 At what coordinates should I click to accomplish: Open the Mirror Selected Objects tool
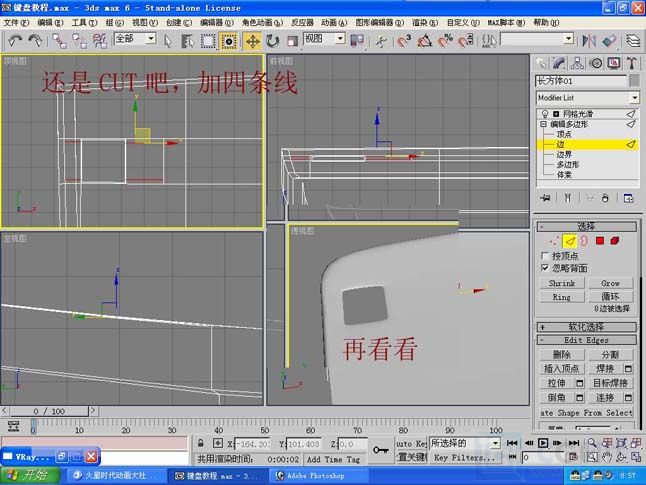pos(589,40)
